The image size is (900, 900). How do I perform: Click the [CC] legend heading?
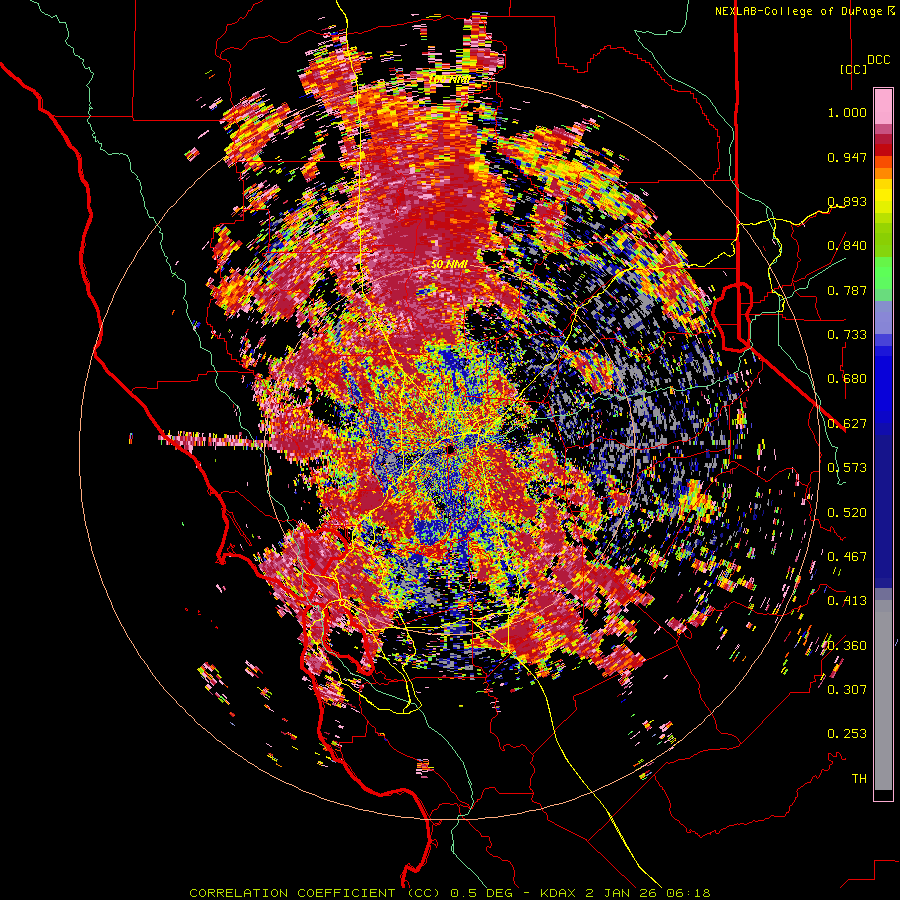(x=854, y=69)
